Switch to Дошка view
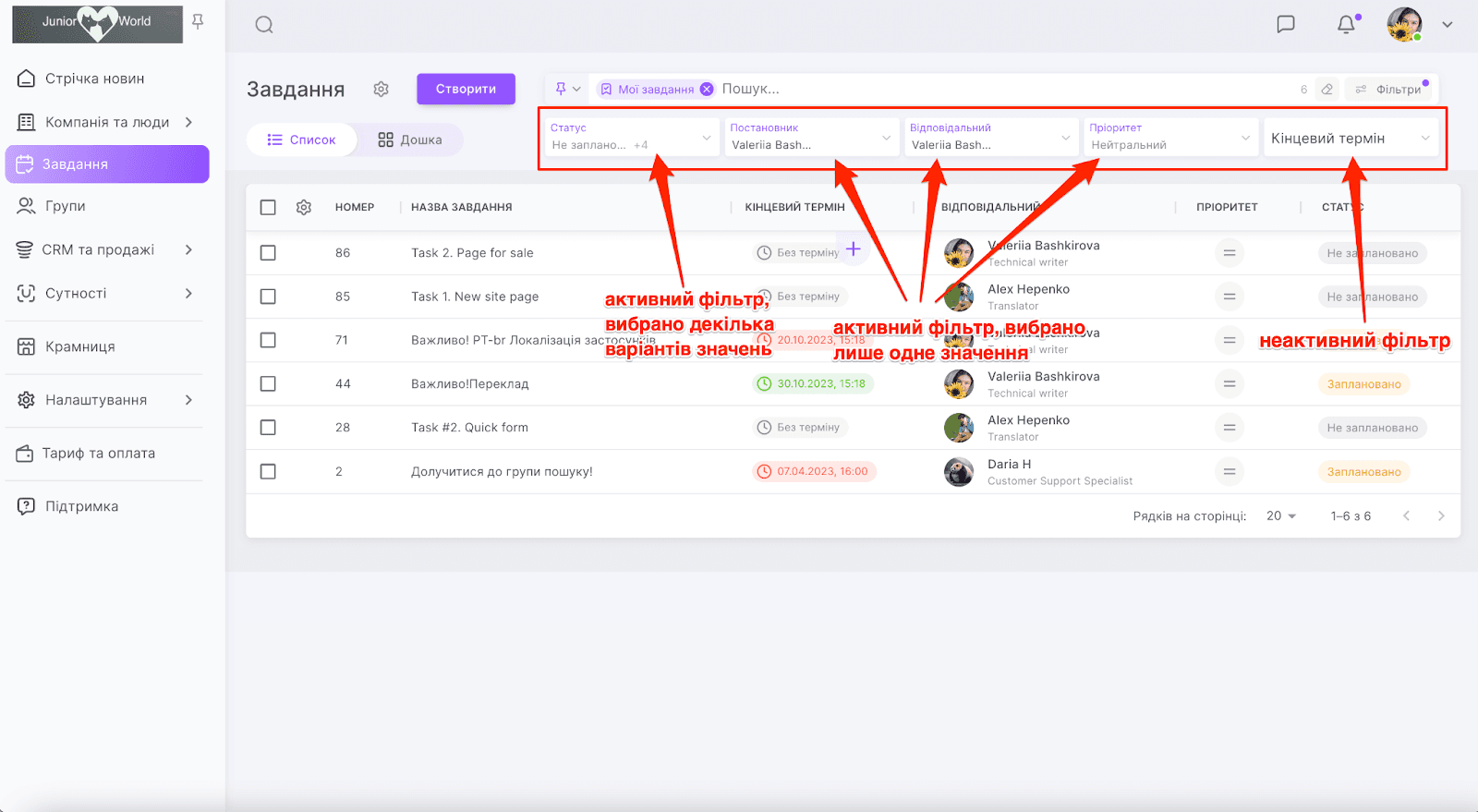 [x=410, y=139]
